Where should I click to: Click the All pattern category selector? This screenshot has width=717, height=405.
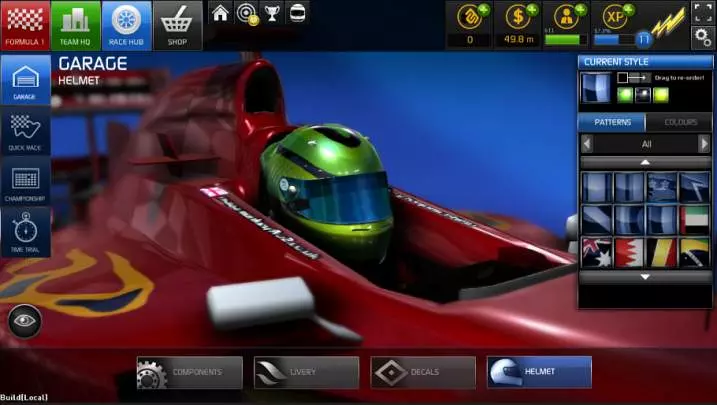pyautogui.click(x=646, y=144)
